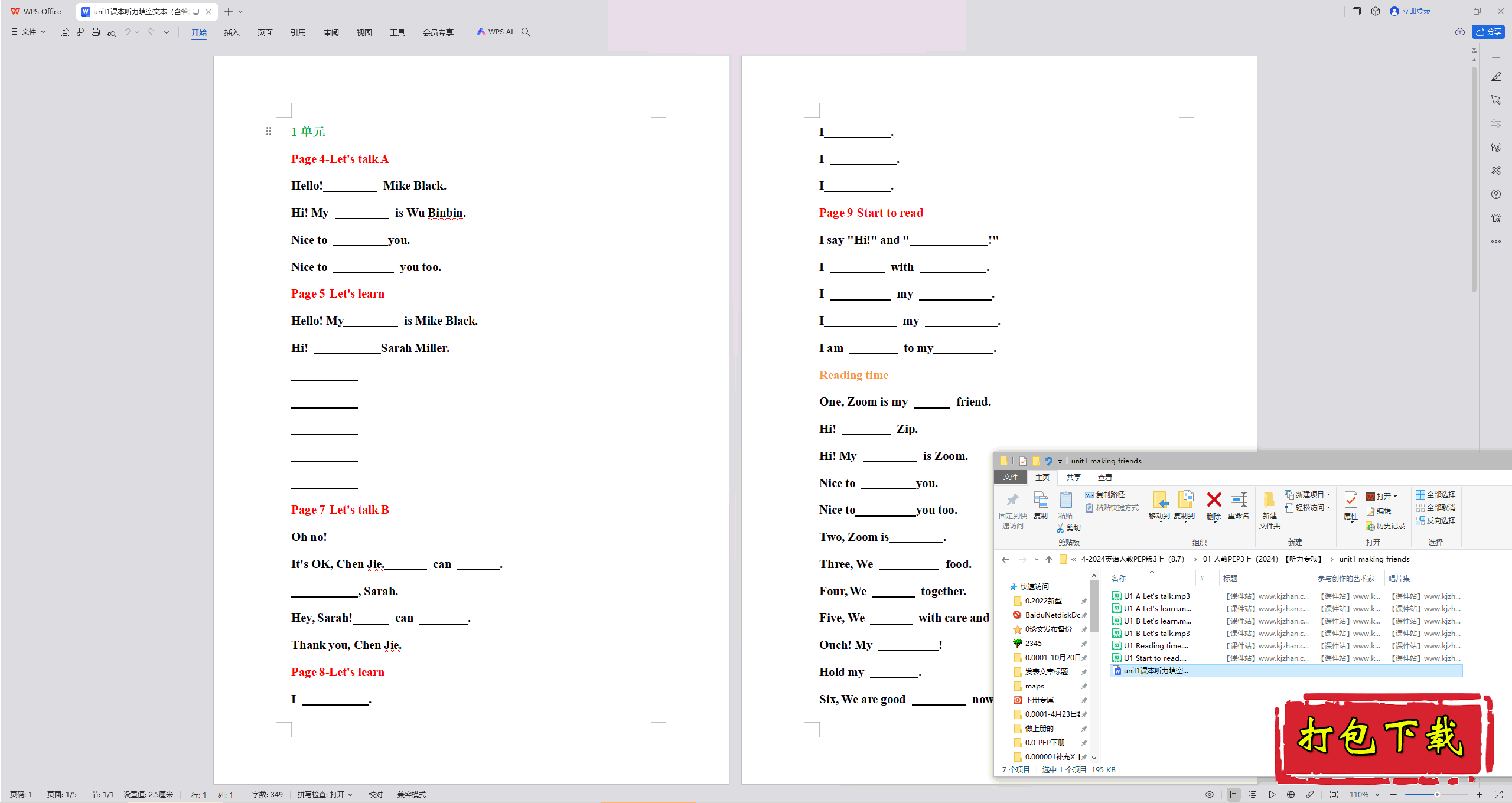The height and width of the screenshot is (803, 1512).
Task: Click the selection cursor icon in the right sidebar
Action: tap(1496, 100)
